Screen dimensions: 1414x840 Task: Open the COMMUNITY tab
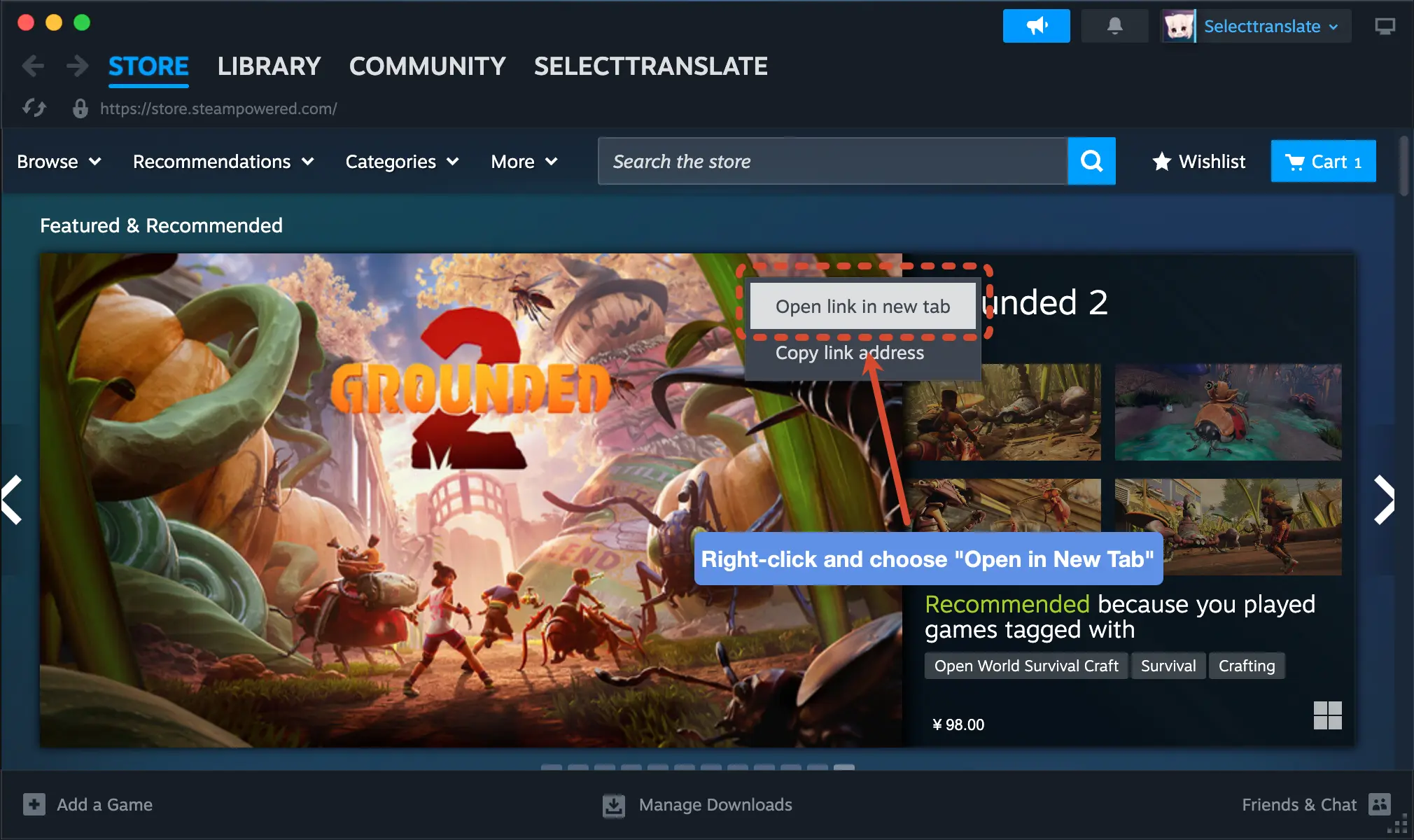427,66
